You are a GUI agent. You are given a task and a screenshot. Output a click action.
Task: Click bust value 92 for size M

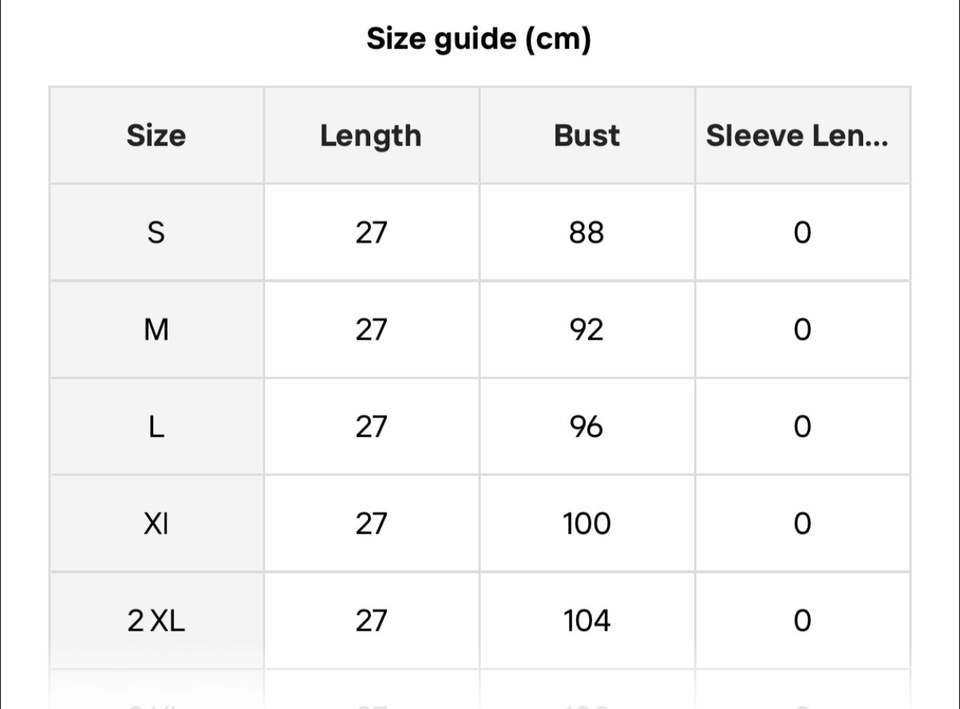[587, 329]
